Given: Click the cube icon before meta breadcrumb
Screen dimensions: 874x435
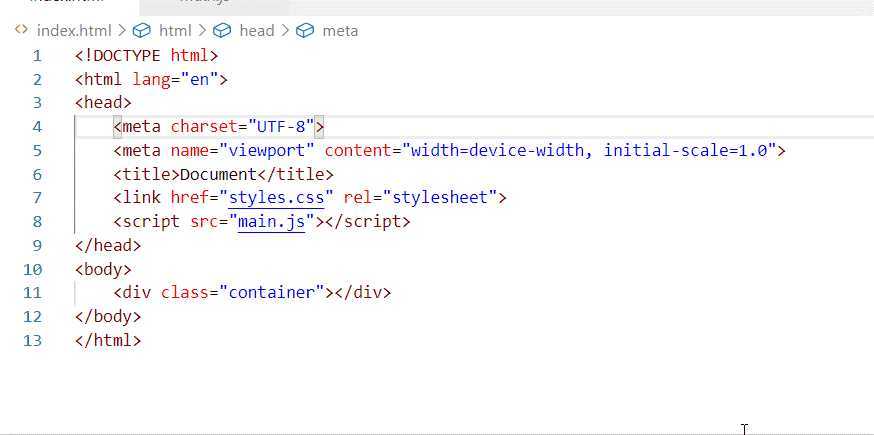Looking at the screenshot, I should 306,31.
